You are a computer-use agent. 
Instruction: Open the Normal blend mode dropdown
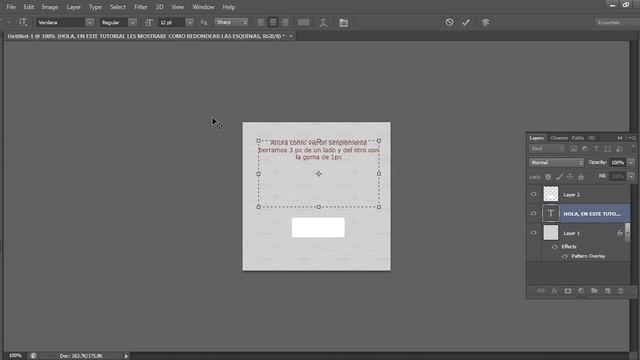click(556, 162)
